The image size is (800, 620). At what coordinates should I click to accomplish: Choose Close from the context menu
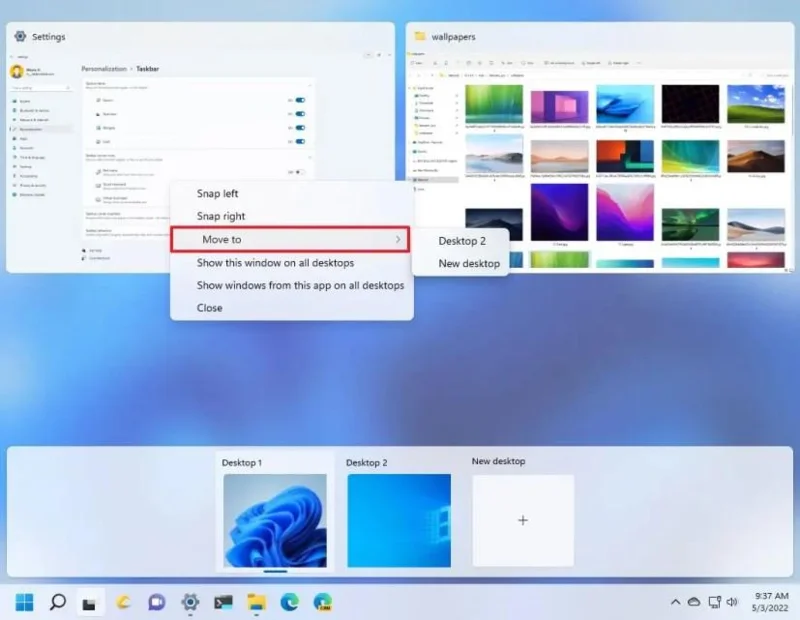tap(292, 308)
